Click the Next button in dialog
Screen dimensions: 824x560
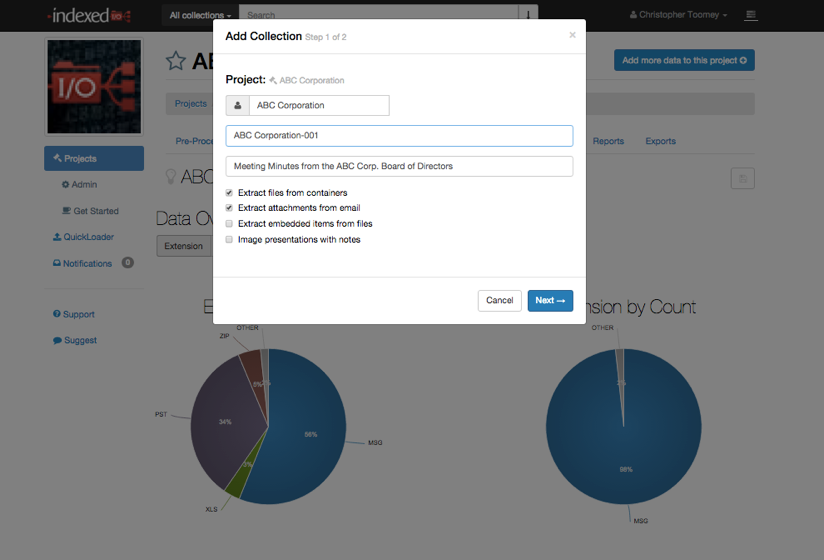pos(550,300)
